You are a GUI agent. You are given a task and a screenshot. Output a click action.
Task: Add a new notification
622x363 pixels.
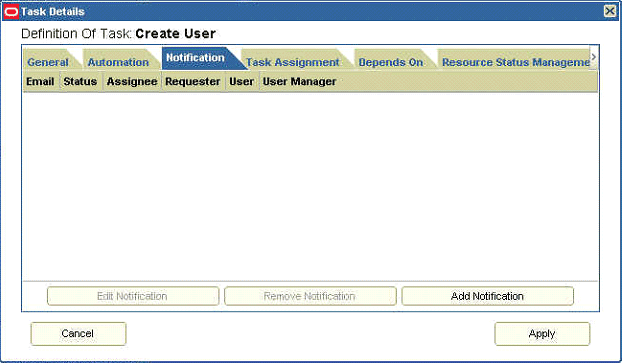[x=487, y=296]
